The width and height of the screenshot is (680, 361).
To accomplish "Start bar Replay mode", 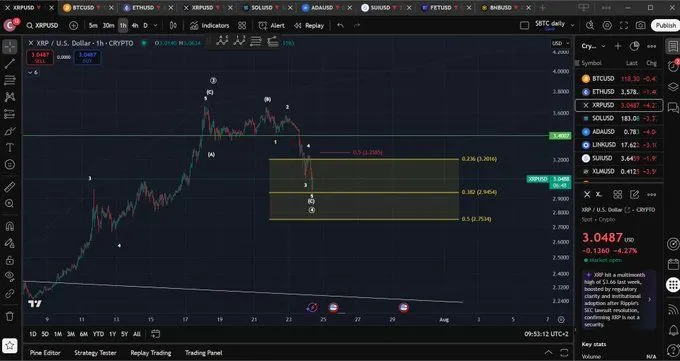I will pyautogui.click(x=309, y=26).
